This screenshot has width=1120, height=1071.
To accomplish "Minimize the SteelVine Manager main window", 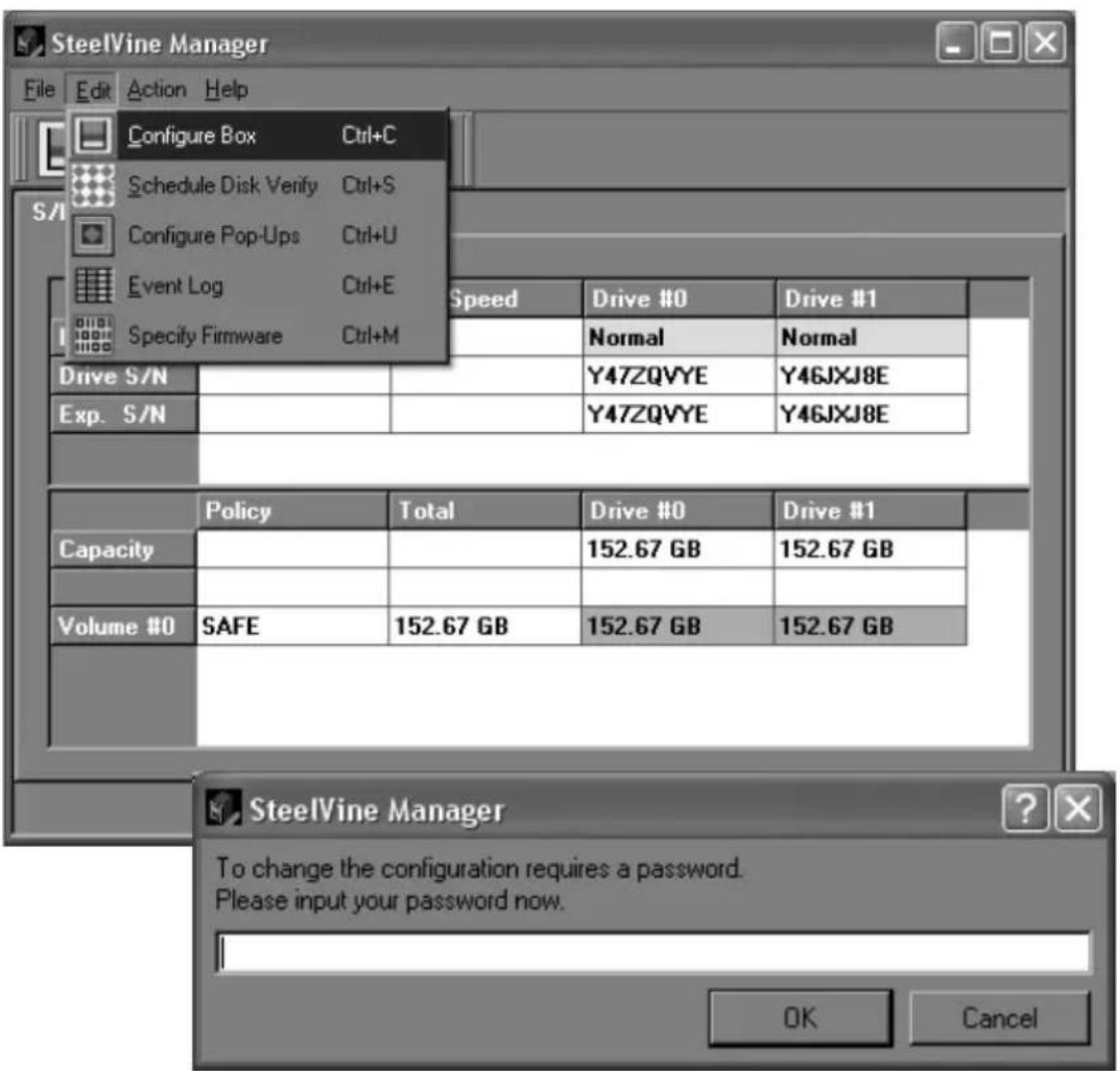I will pos(956,43).
